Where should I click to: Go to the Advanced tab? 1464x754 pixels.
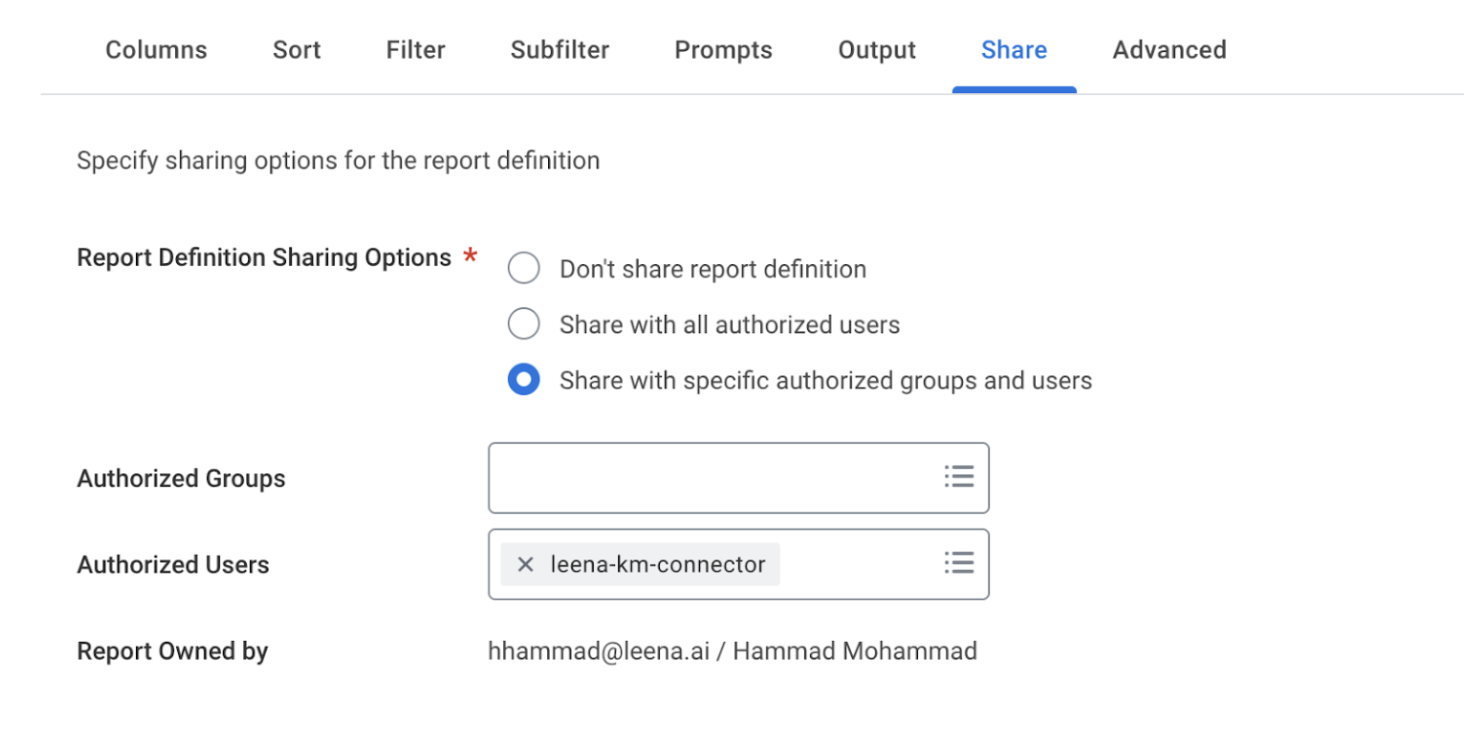tap(1169, 50)
